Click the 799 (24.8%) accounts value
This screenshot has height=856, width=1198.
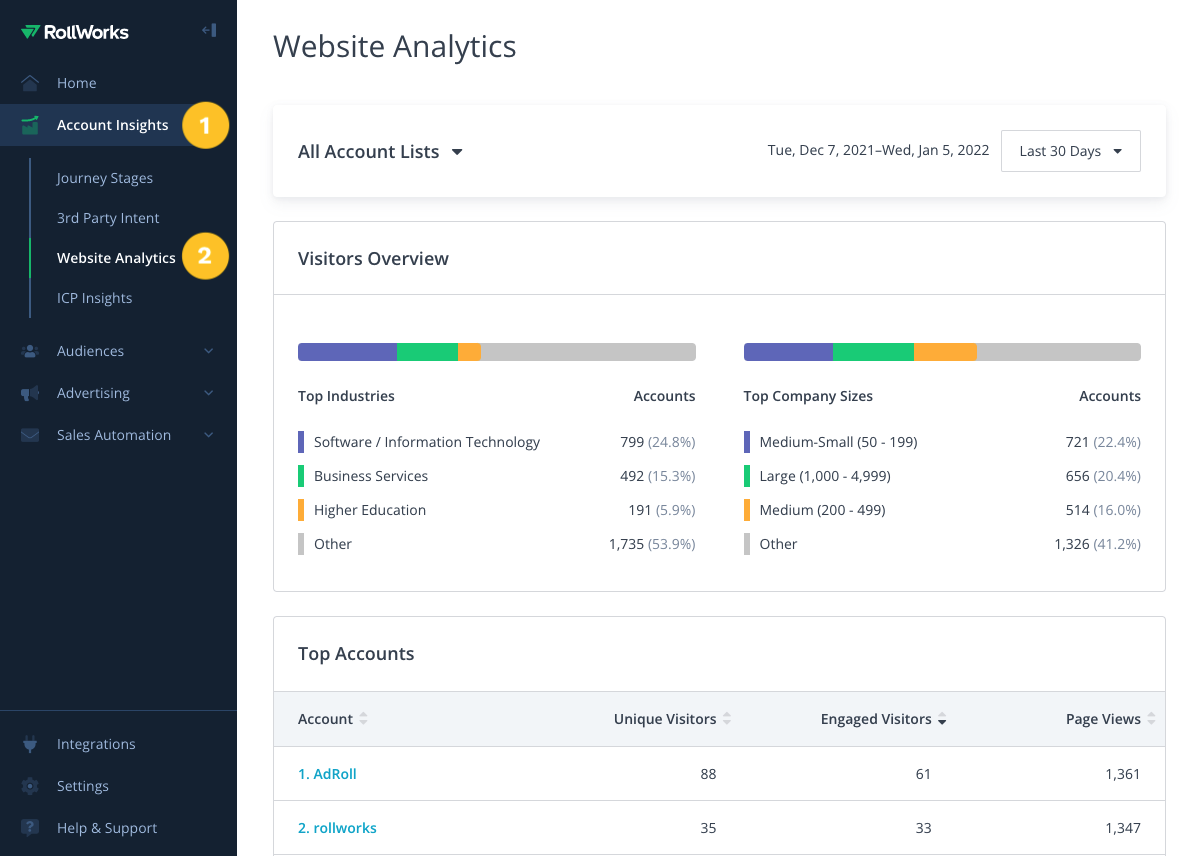tap(658, 442)
